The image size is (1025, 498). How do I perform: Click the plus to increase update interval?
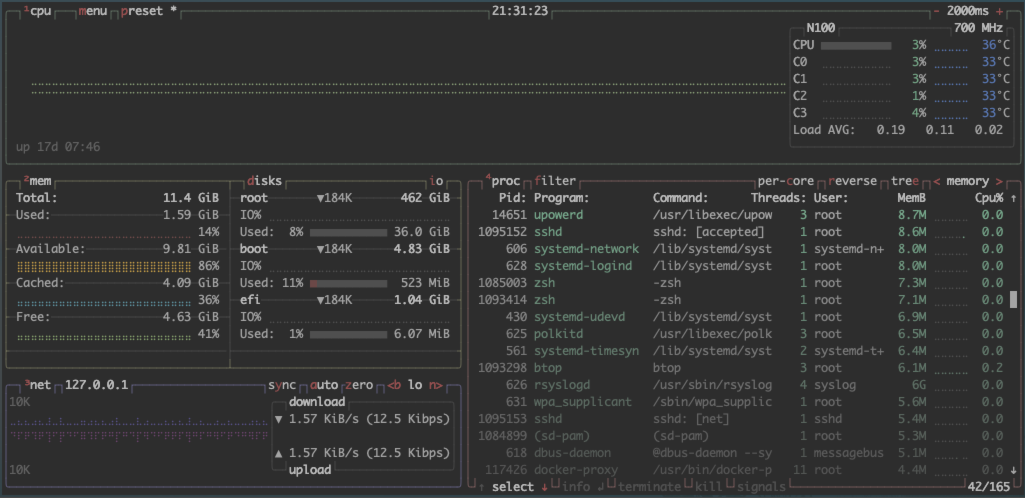[1000, 11]
